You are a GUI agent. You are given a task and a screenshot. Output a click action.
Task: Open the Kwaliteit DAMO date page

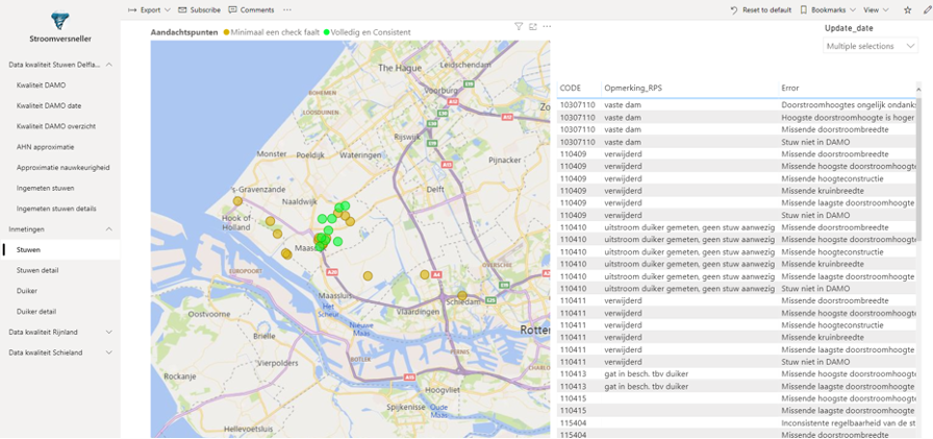coord(49,106)
